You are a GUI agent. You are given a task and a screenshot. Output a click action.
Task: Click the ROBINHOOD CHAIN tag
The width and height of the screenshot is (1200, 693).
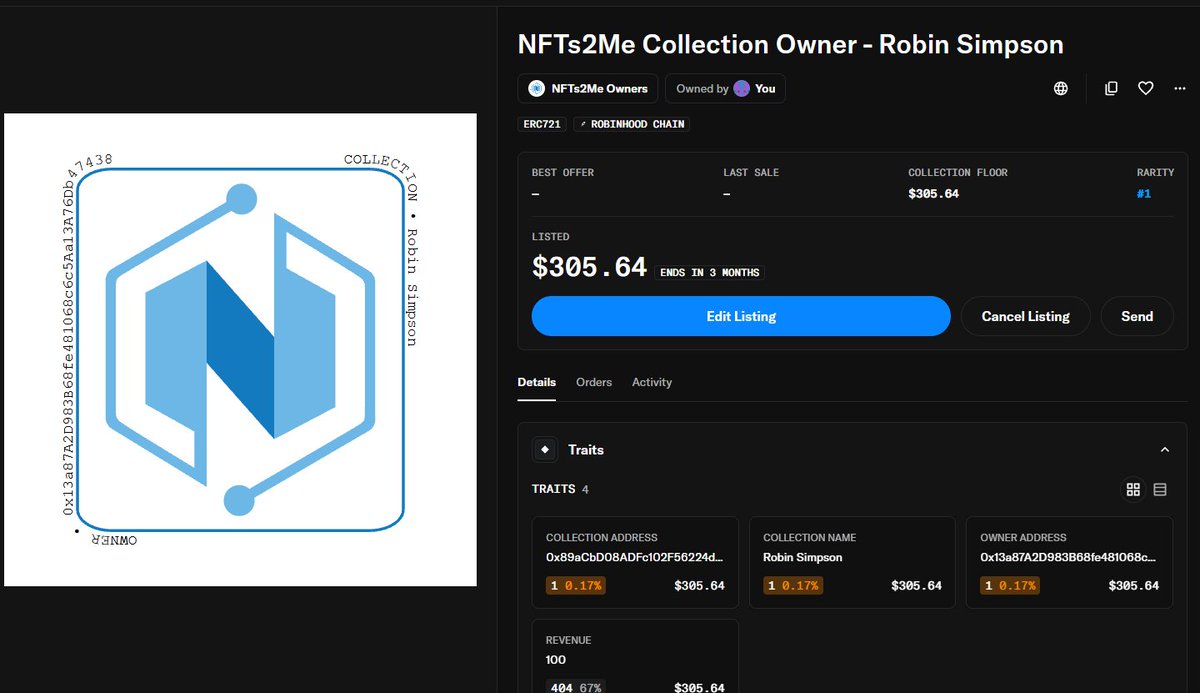pyautogui.click(x=632, y=124)
